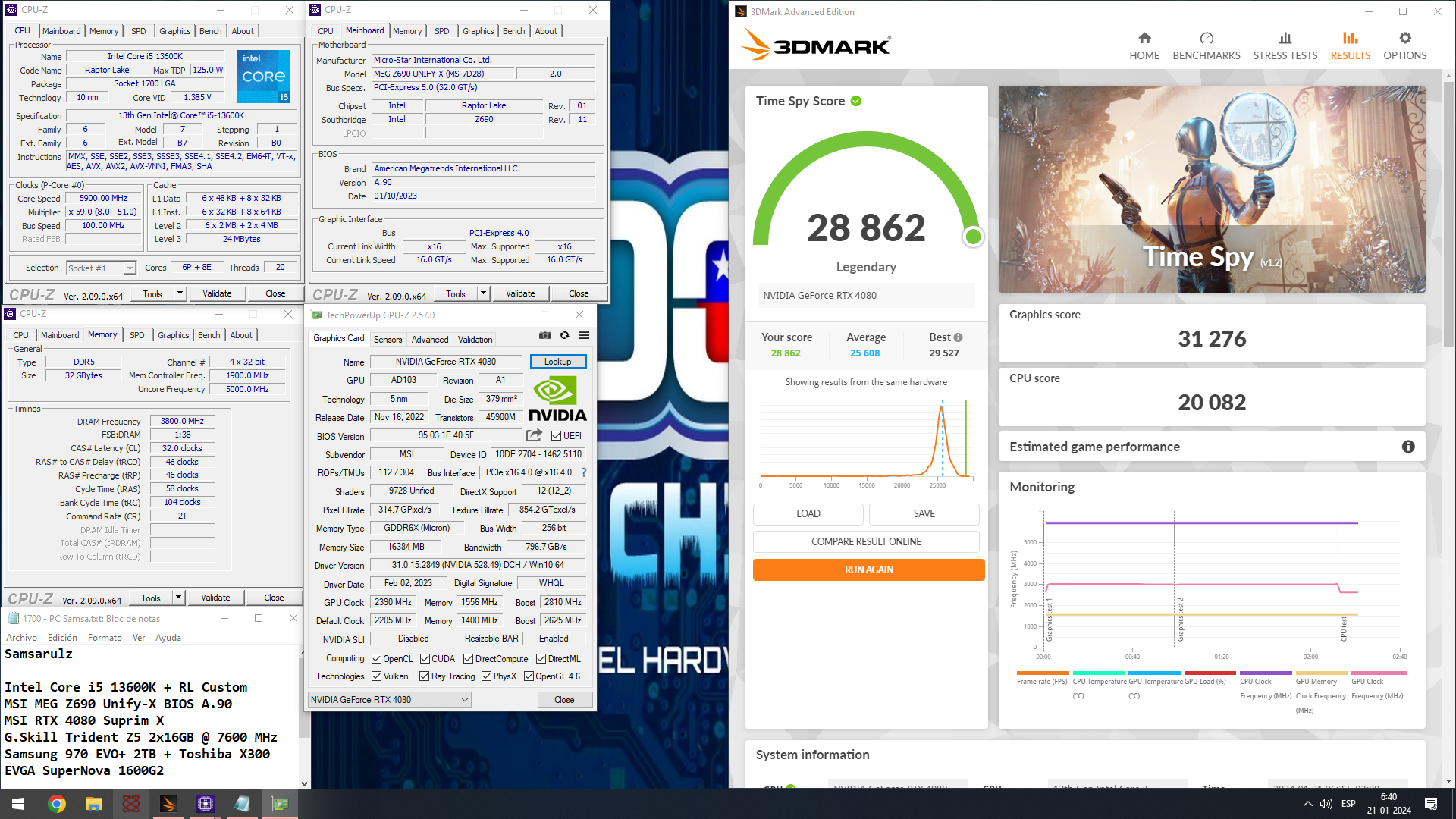Image resolution: width=1456 pixels, height=819 pixels.
Task: Click the Lookup button in GPU-Z
Action: tap(557, 362)
